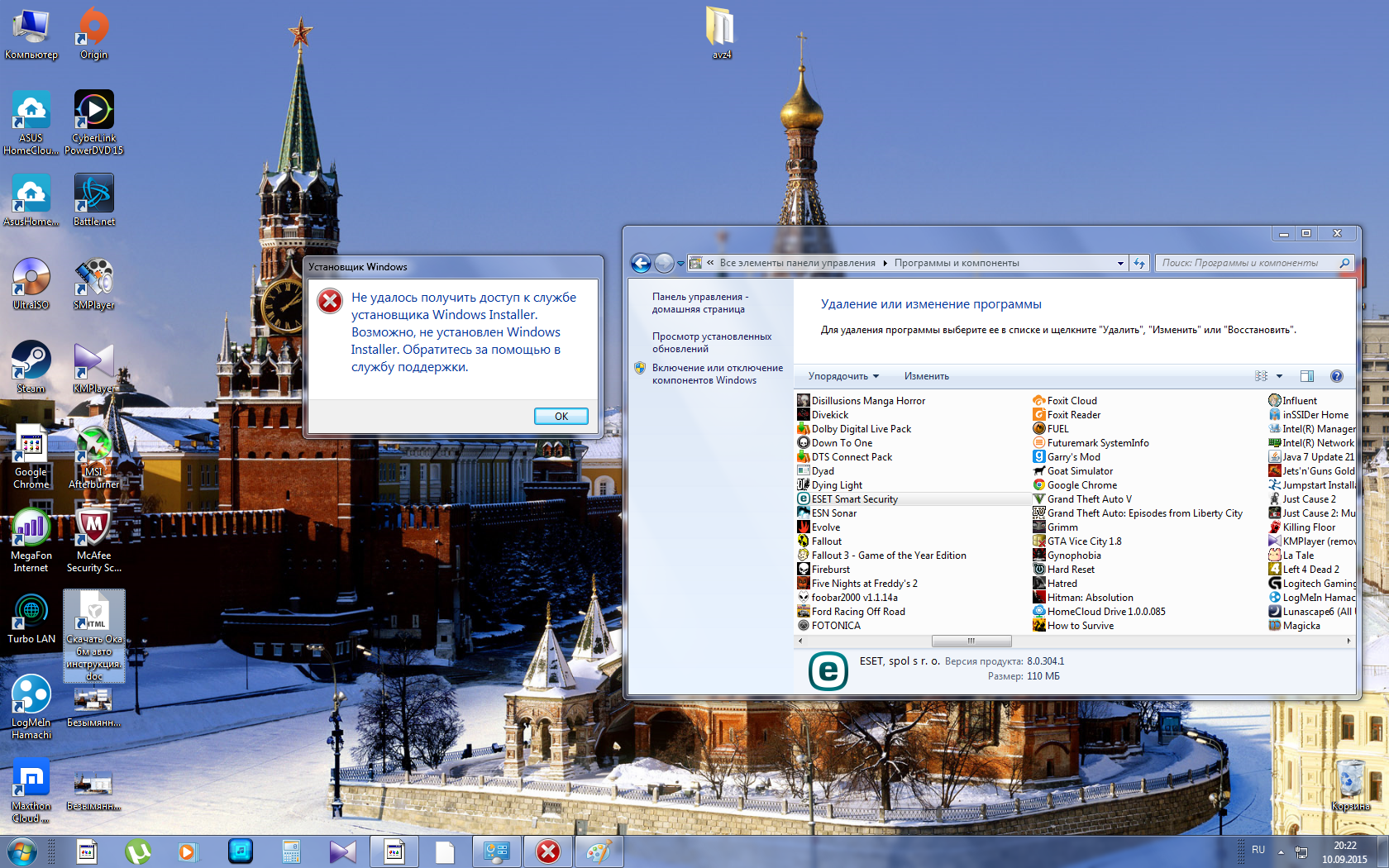Click the Windows Start orb

pyautogui.click(x=22, y=851)
